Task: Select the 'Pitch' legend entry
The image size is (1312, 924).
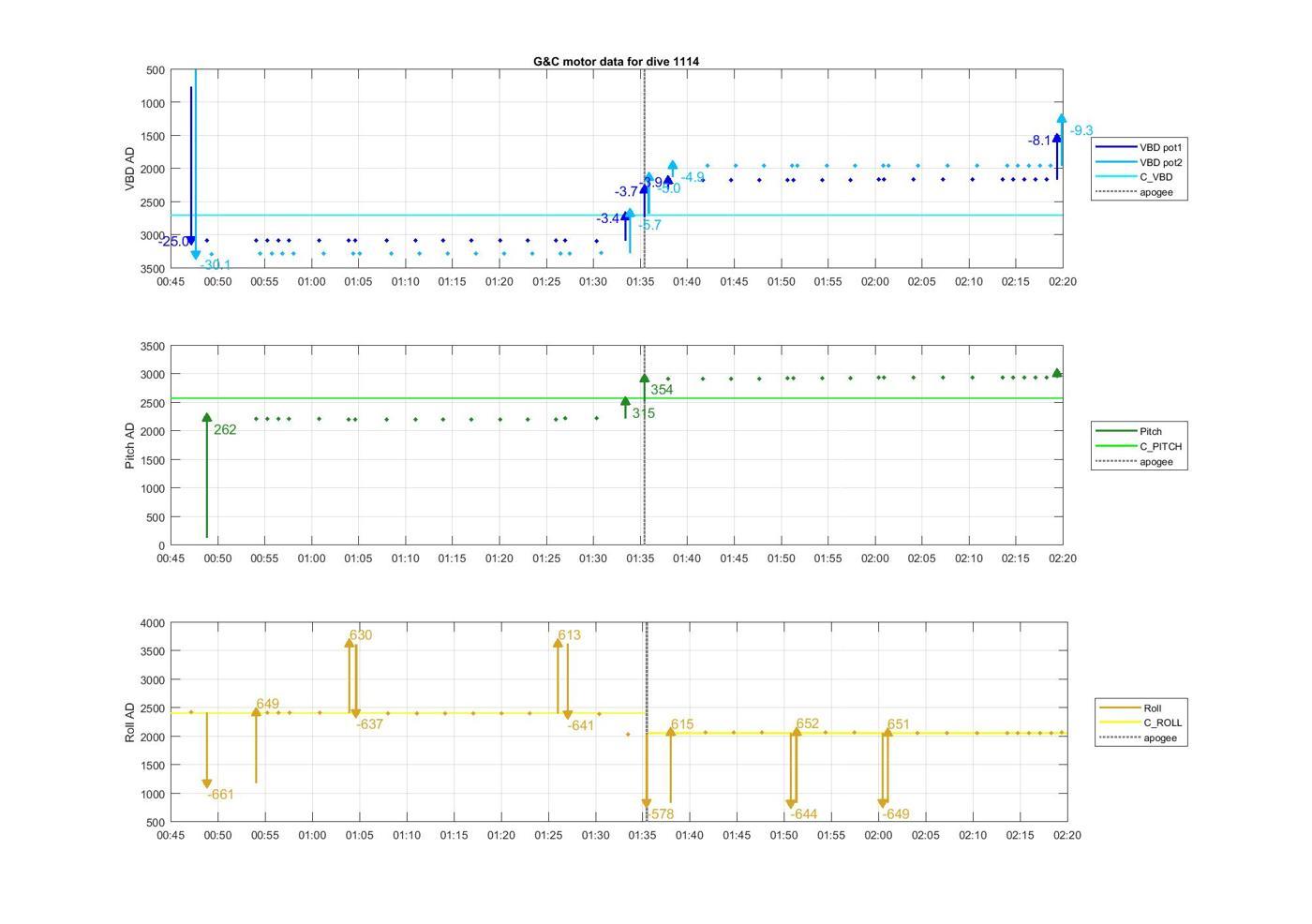Action: tap(1129, 431)
